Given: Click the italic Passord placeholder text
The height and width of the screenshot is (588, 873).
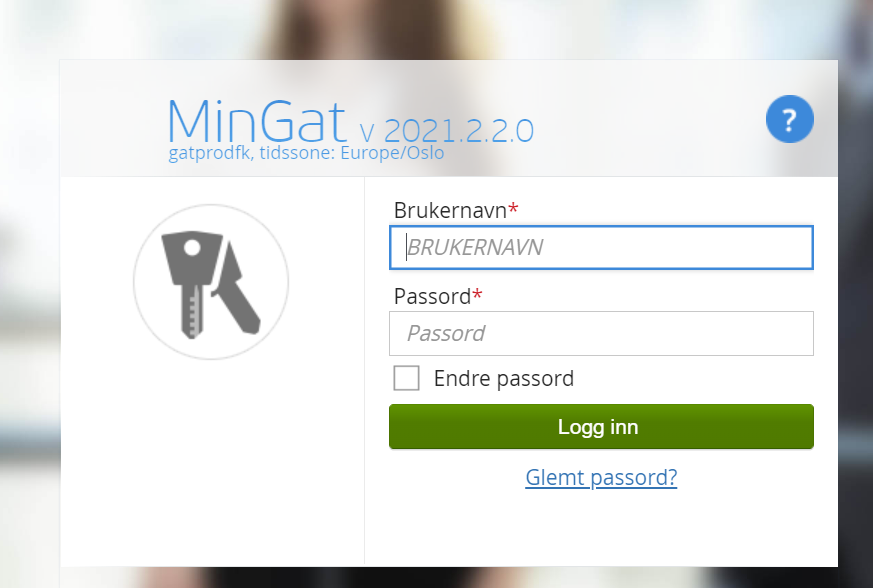Looking at the screenshot, I should [x=447, y=334].
